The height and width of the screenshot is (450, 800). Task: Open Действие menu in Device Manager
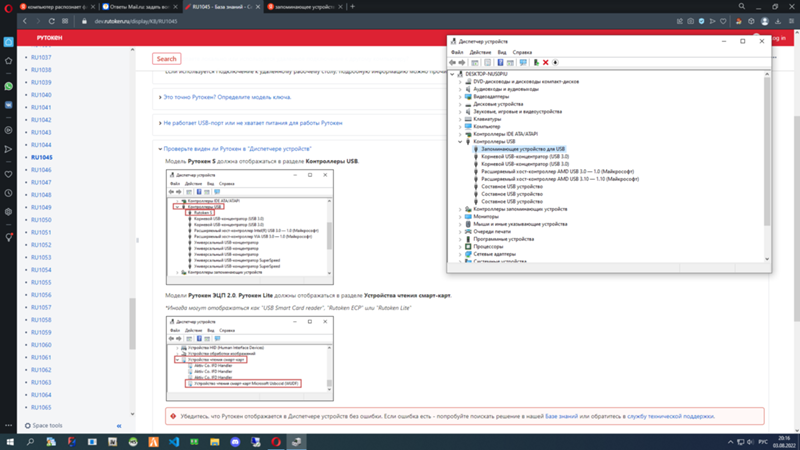tap(480, 52)
